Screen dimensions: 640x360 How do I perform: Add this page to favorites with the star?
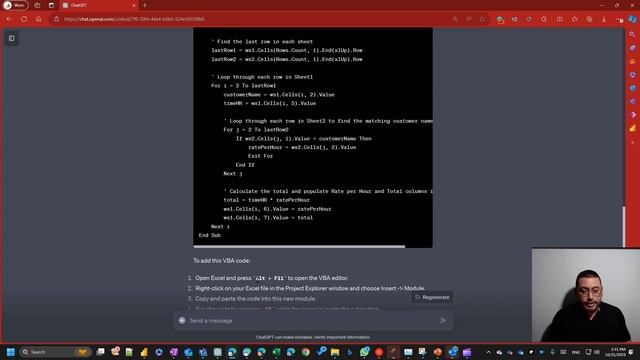tap(482, 19)
